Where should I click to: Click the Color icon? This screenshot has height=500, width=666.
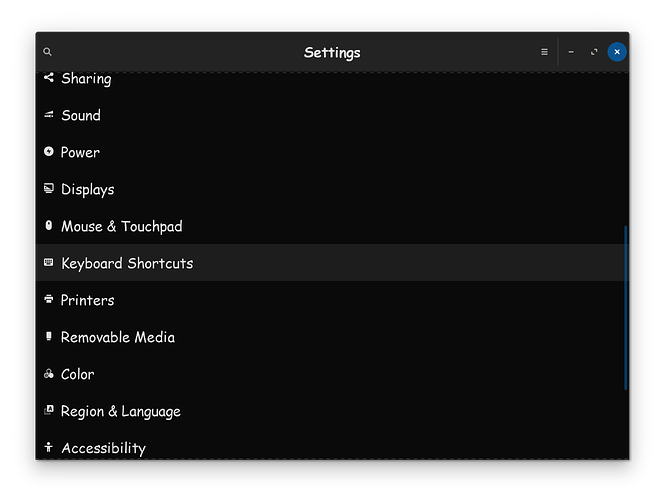[49, 373]
